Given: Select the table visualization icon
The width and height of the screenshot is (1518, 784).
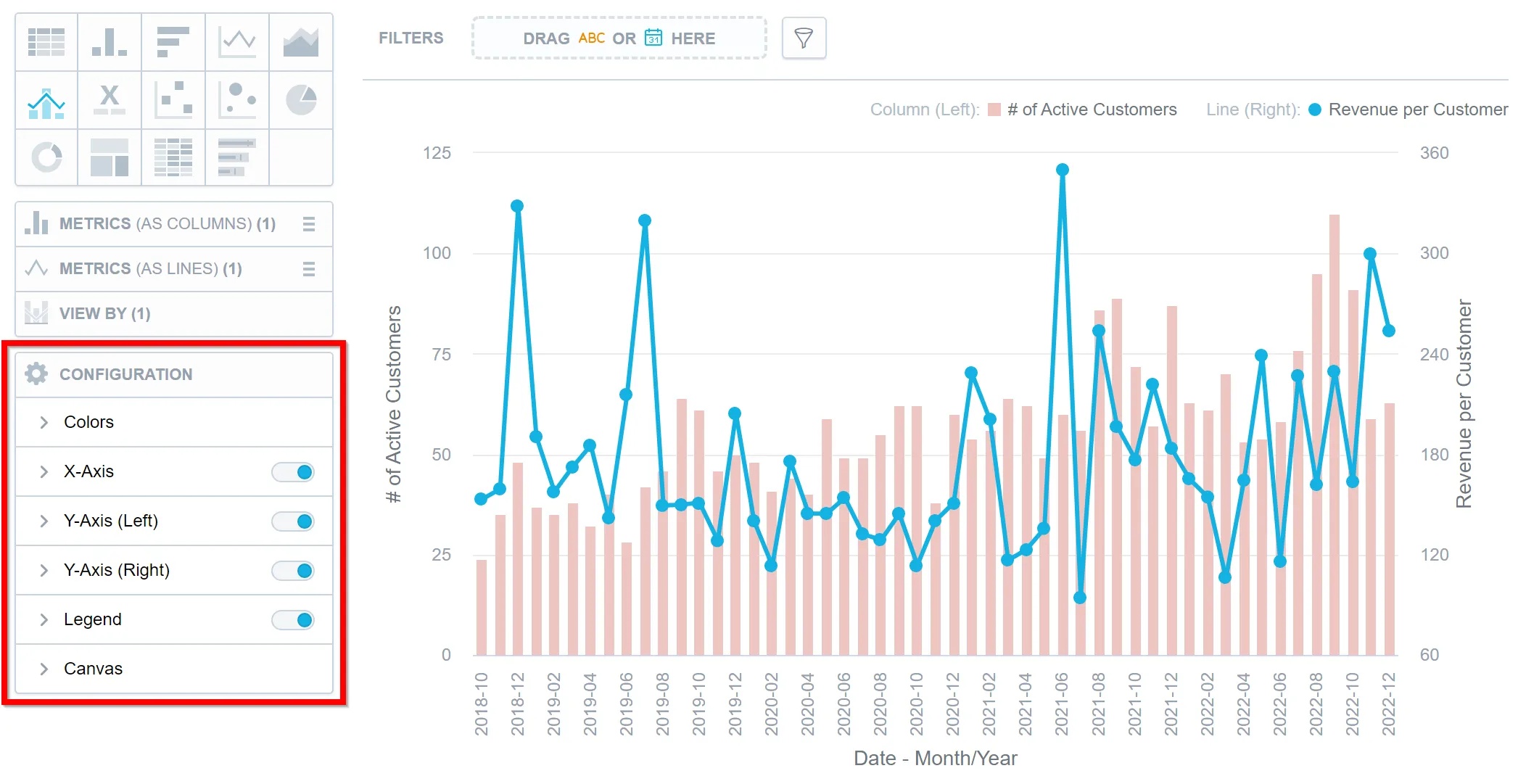Looking at the screenshot, I should [46, 42].
